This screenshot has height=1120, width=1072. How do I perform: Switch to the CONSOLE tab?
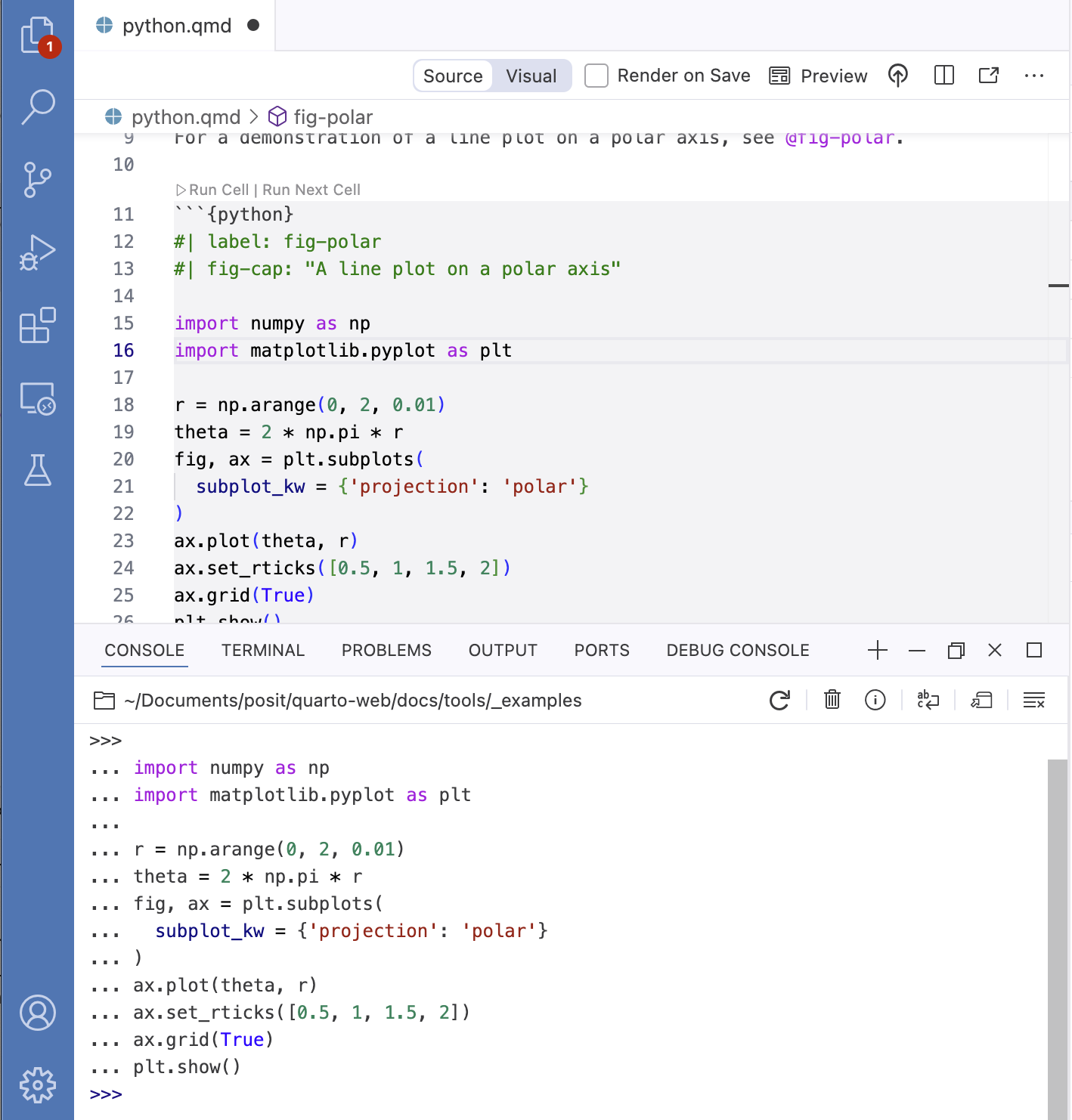tap(144, 650)
